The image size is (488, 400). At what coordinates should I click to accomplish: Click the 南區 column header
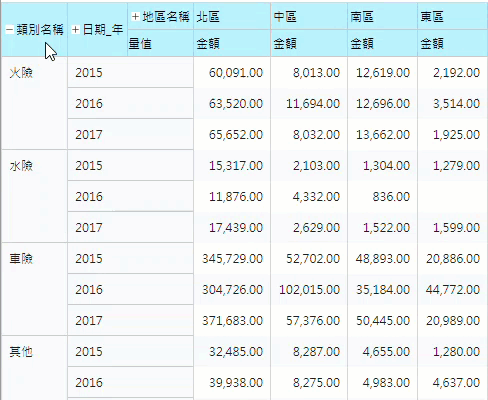(382, 16)
